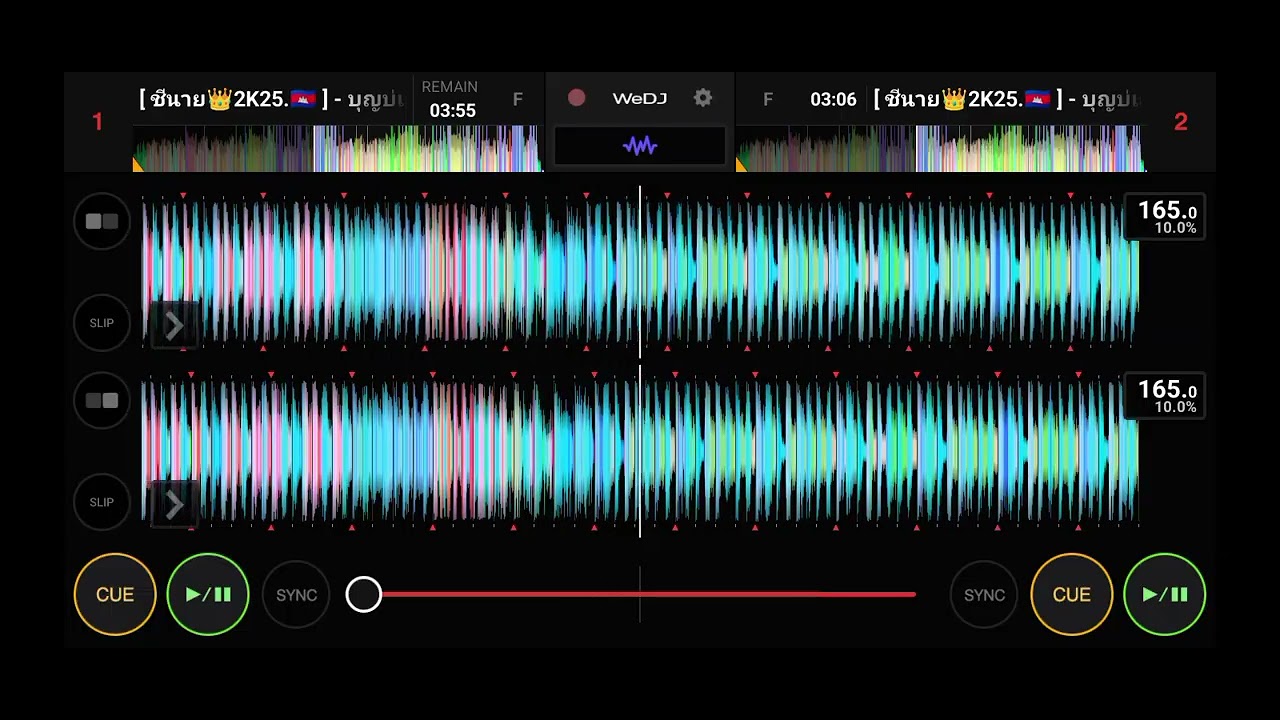The width and height of the screenshot is (1280, 720).
Task: Play or pause deck 2
Action: (x=1165, y=594)
